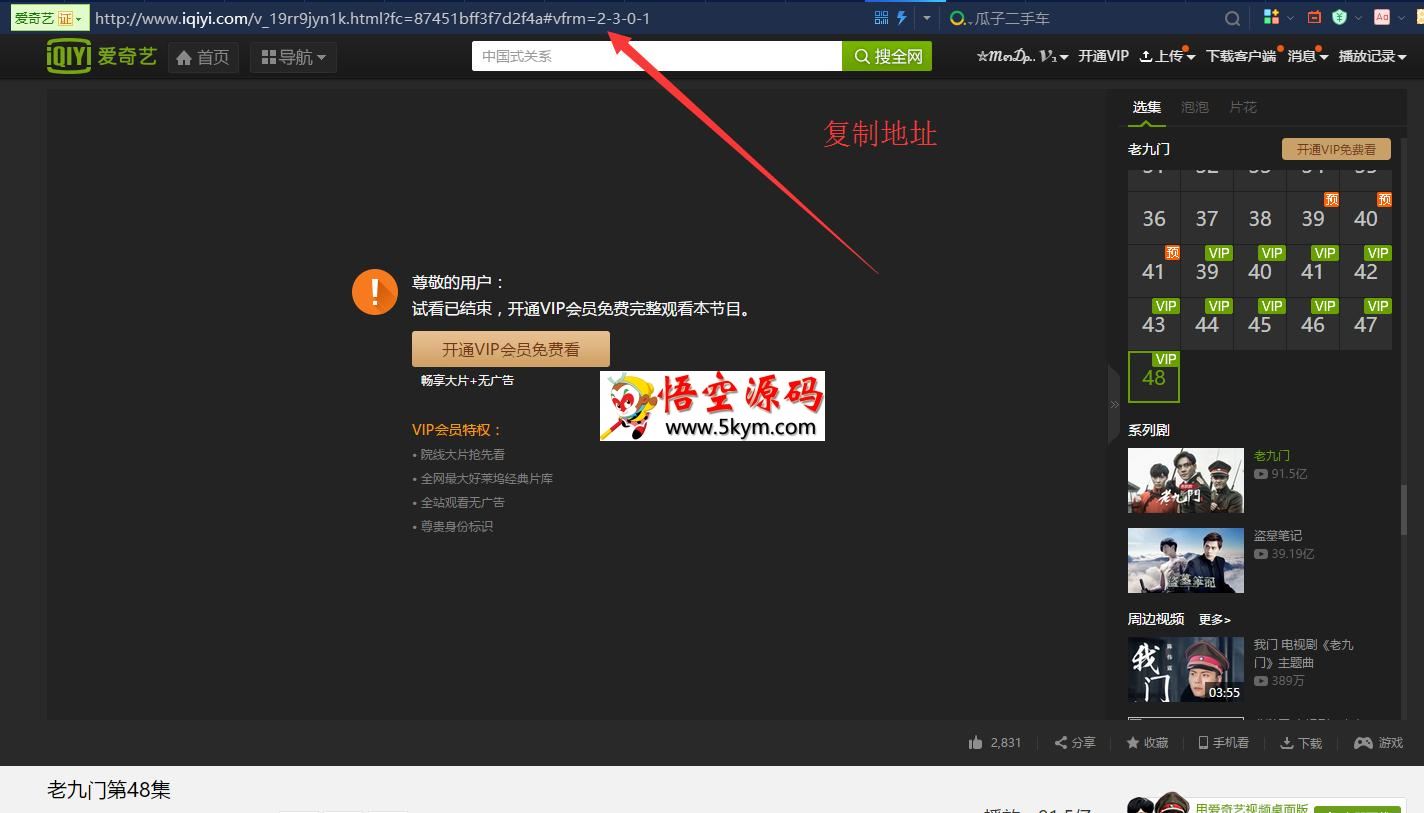The width and height of the screenshot is (1424, 813).
Task: Click the 开通VIP会员免费看 button
Action: 511,349
